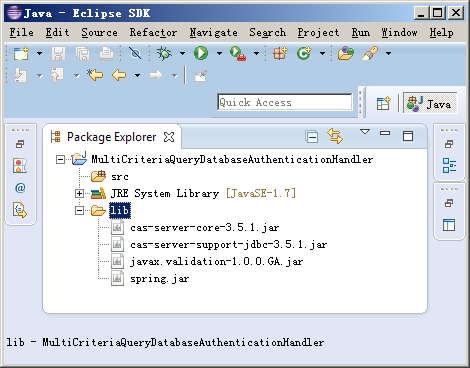This screenshot has width=470, height=368.
Task: Click the Debug bug icon
Action: pos(164,53)
